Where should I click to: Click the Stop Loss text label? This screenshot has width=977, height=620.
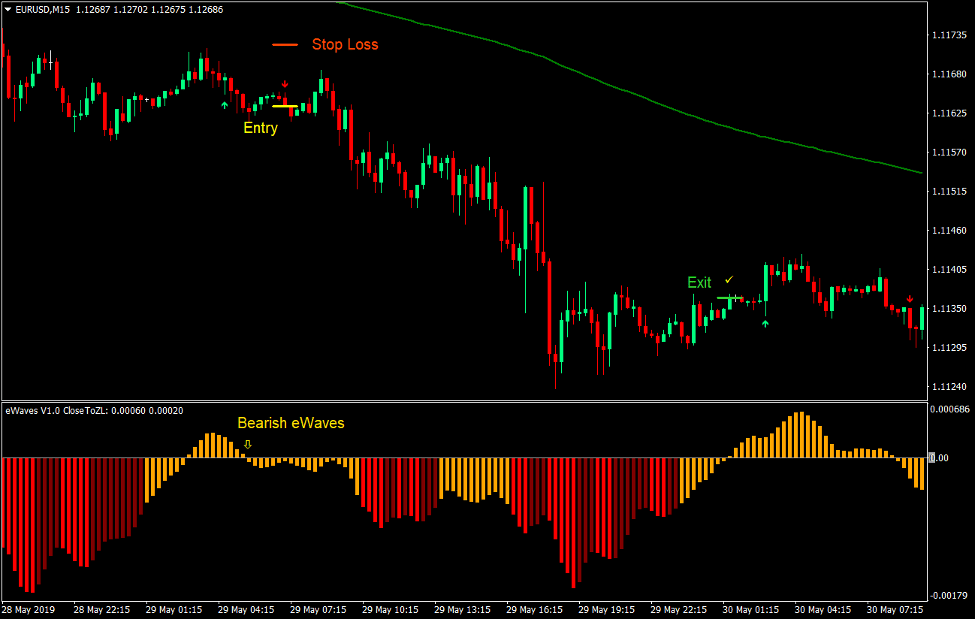point(345,44)
